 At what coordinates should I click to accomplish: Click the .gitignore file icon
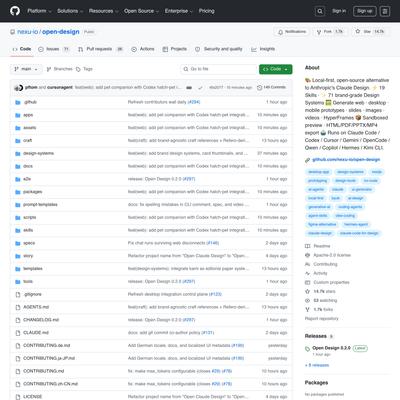(x=18, y=295)
